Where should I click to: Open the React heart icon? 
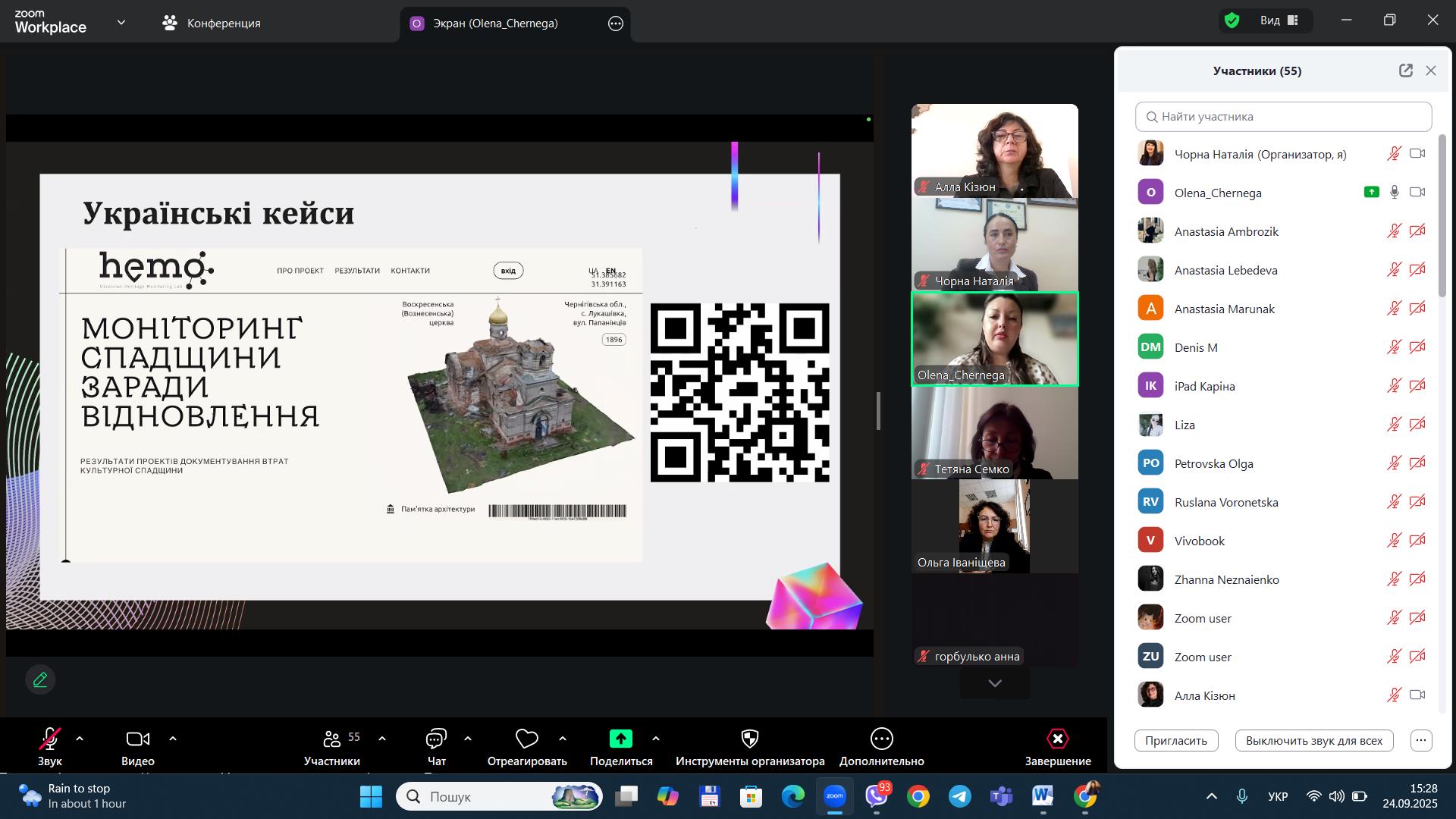tap(526, 739)
